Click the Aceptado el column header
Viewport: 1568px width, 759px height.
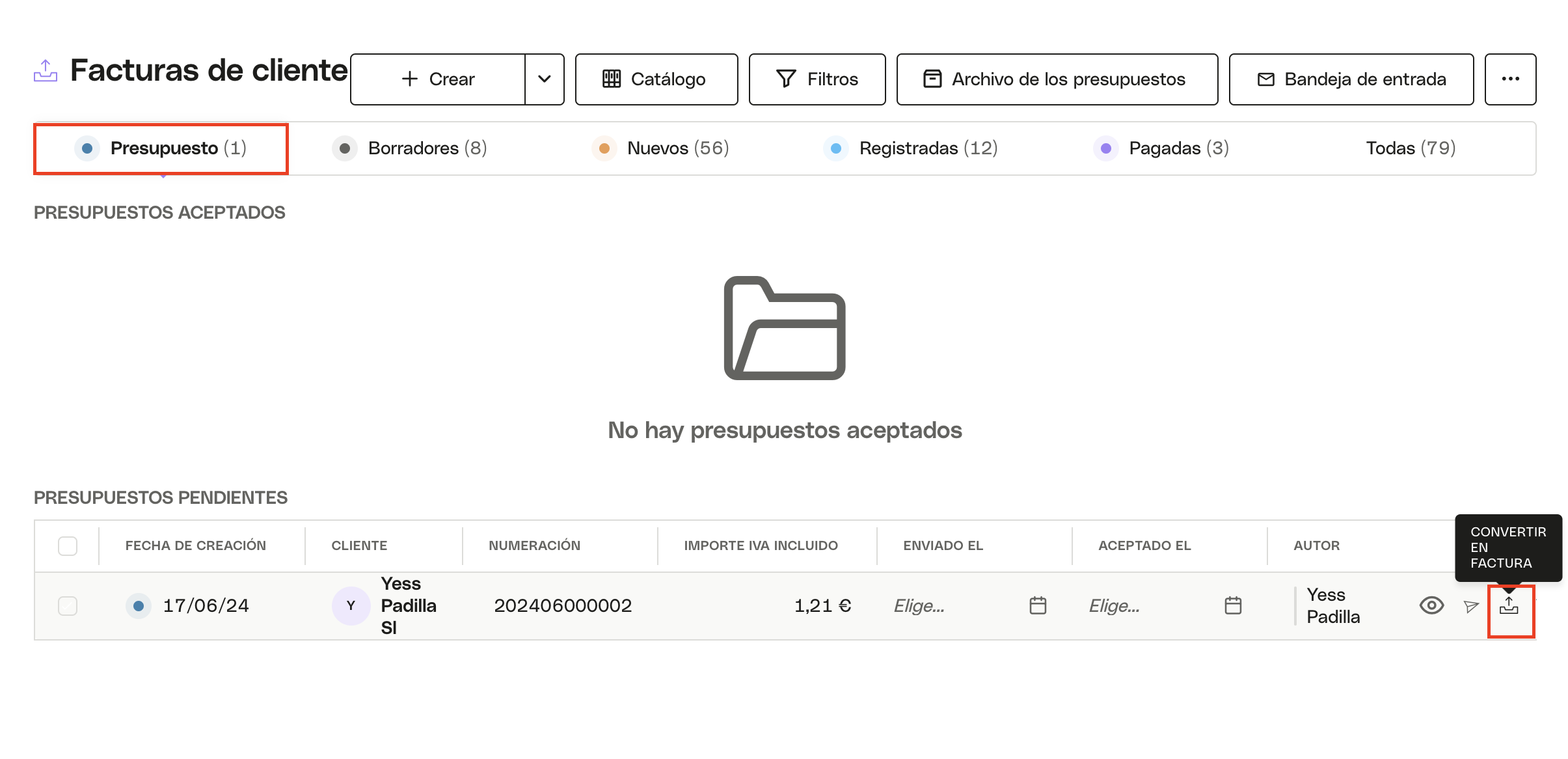tap(1145, 546)
